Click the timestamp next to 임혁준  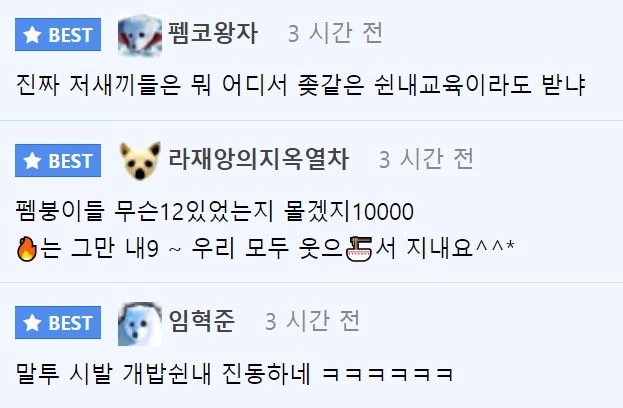(312, 321)
